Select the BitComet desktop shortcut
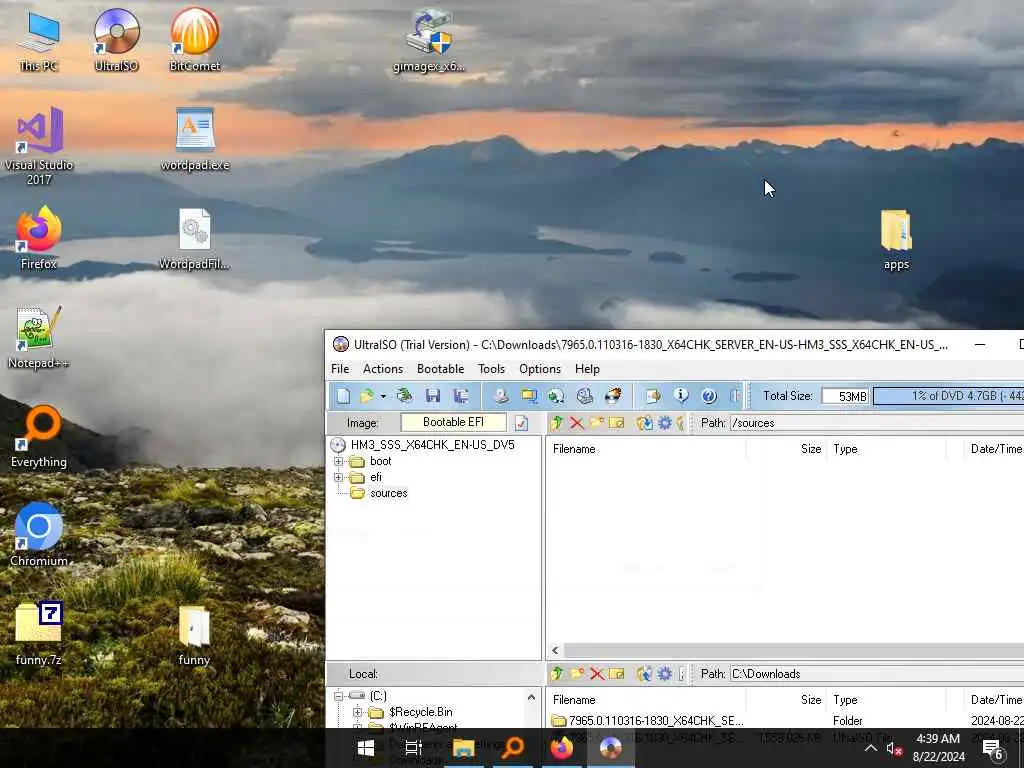Image resolution: width=1024 pixels, height=768 pixels. pos(194,40)
